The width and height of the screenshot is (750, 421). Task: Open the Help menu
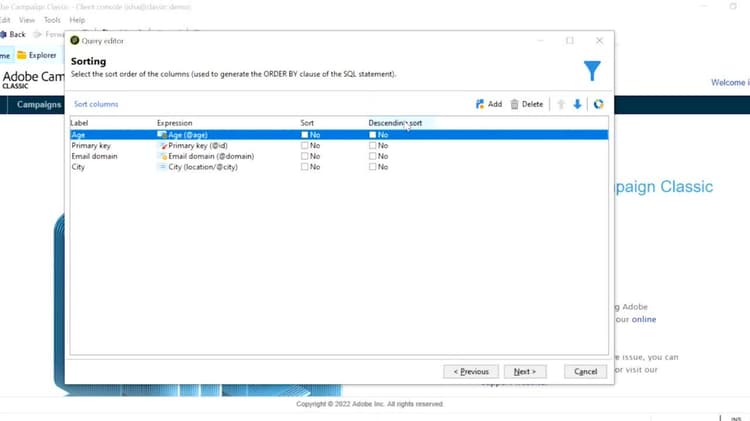(x=77, y=20)
